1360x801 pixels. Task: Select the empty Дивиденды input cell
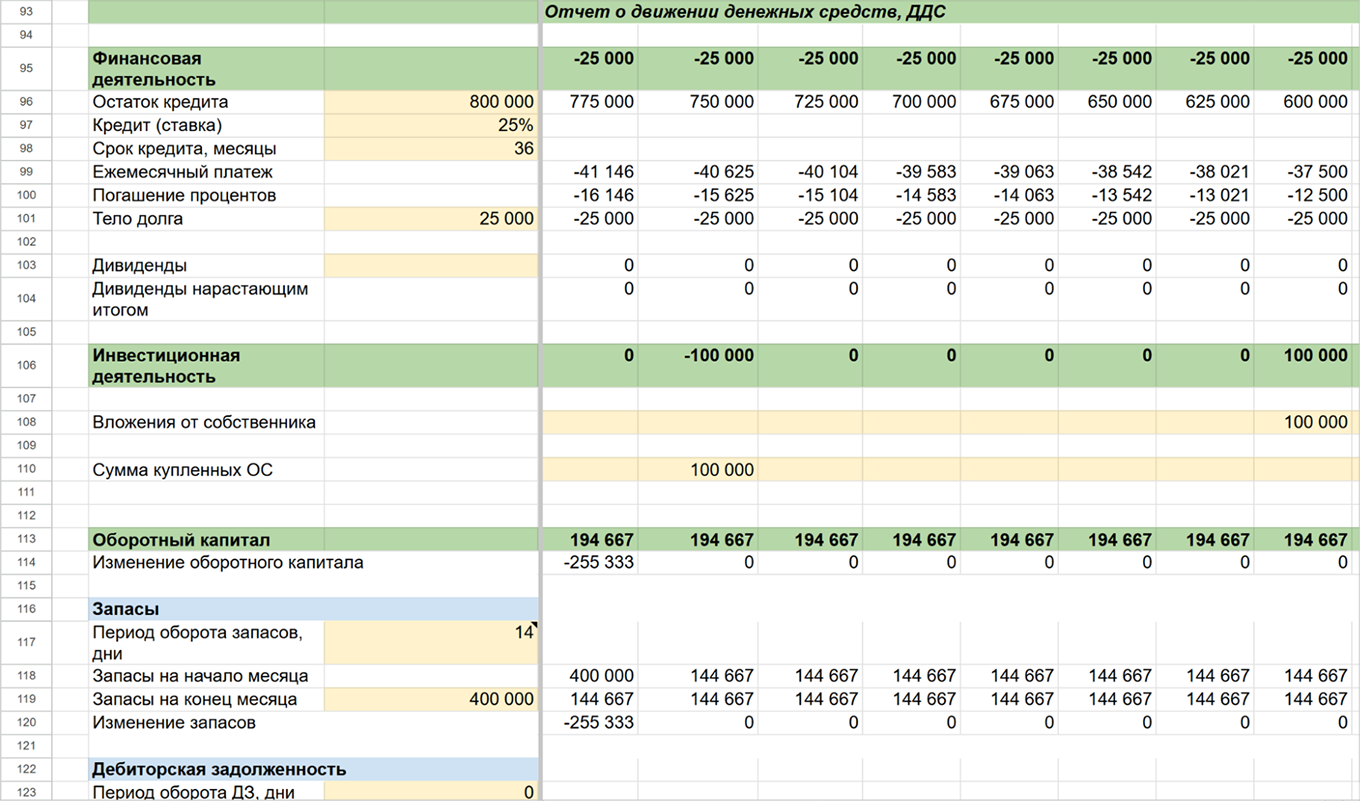click(431, 266)
